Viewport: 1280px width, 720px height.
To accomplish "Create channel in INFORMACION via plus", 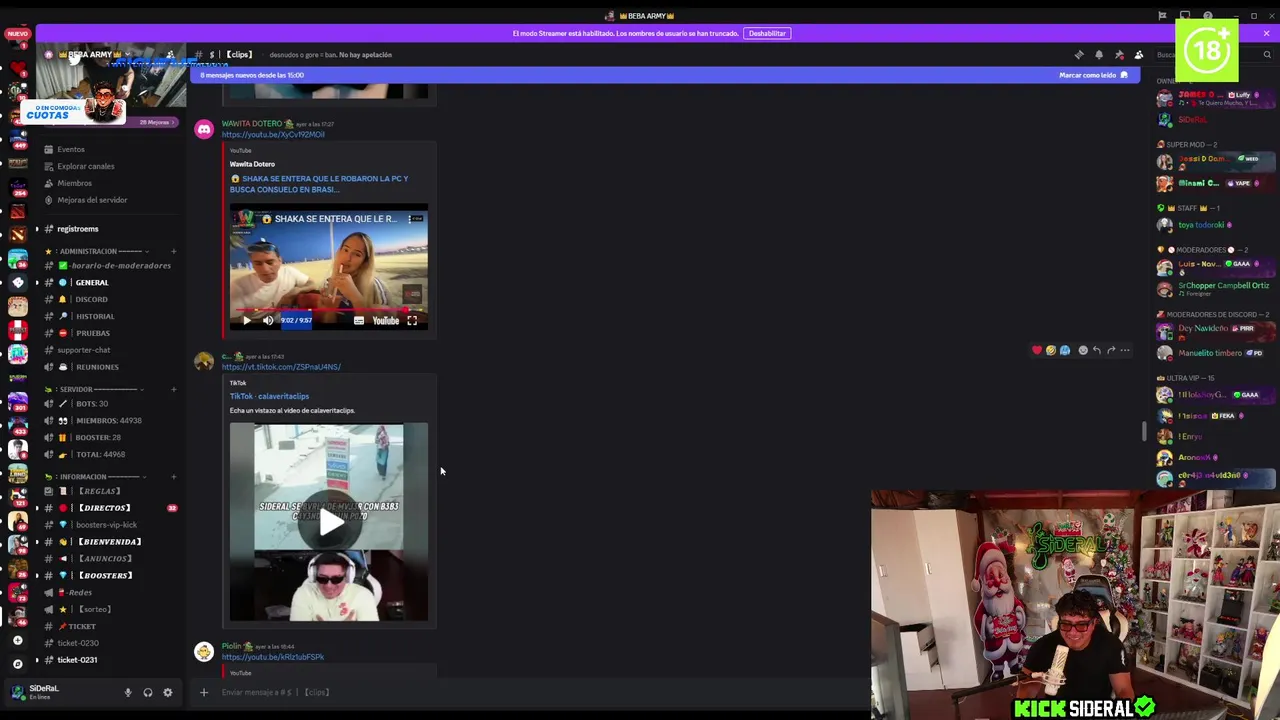I will (173, 477).
